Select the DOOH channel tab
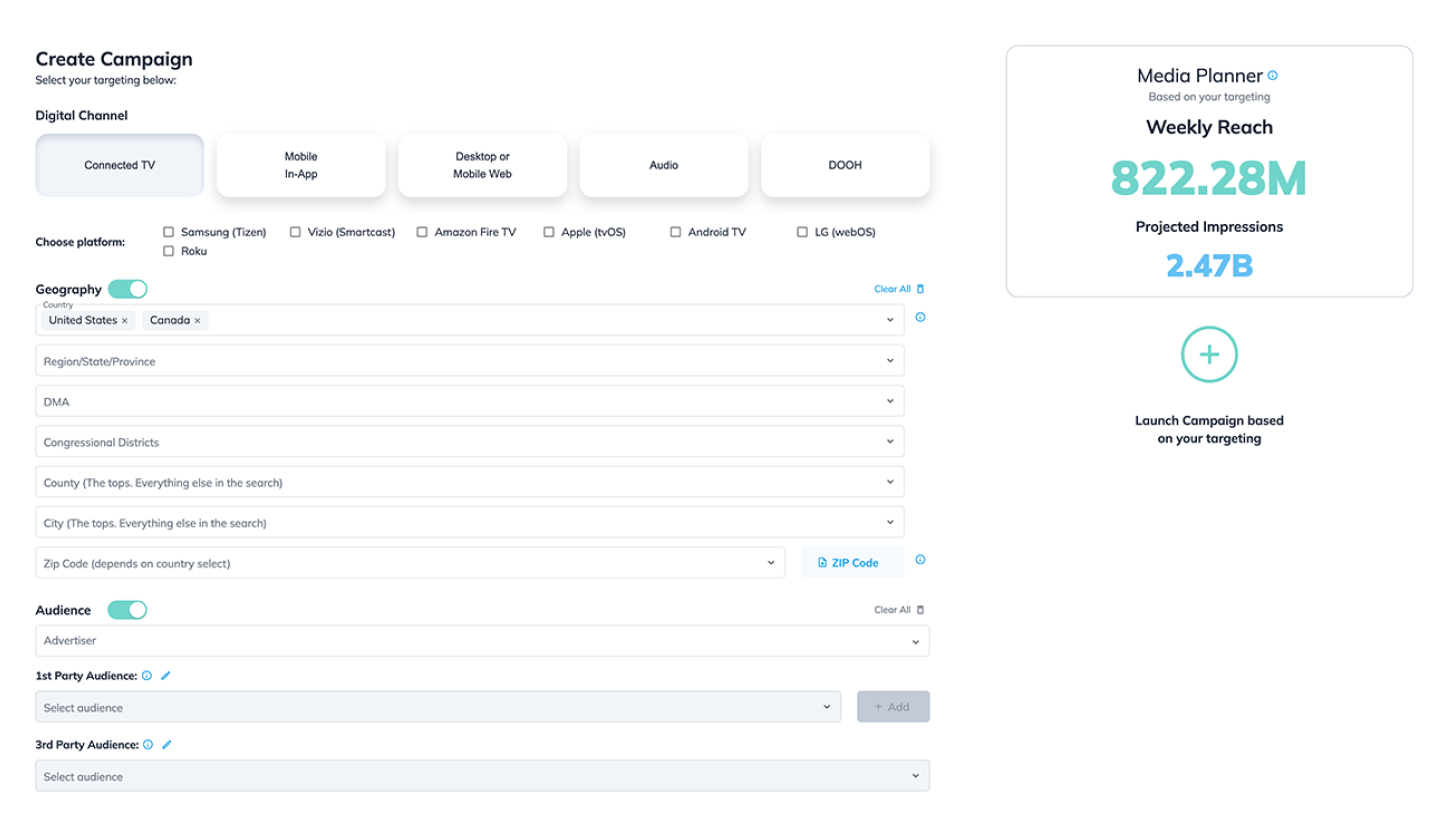Viewport: 1446px width, 824px height. click(x=845, y=165)
